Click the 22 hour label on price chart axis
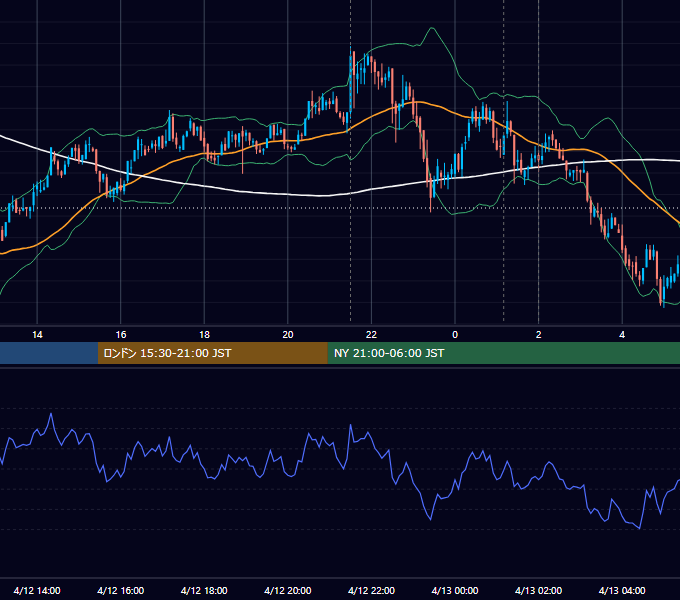Image resolution: width=680 pixels, height=600 pixels. (371, 335)
